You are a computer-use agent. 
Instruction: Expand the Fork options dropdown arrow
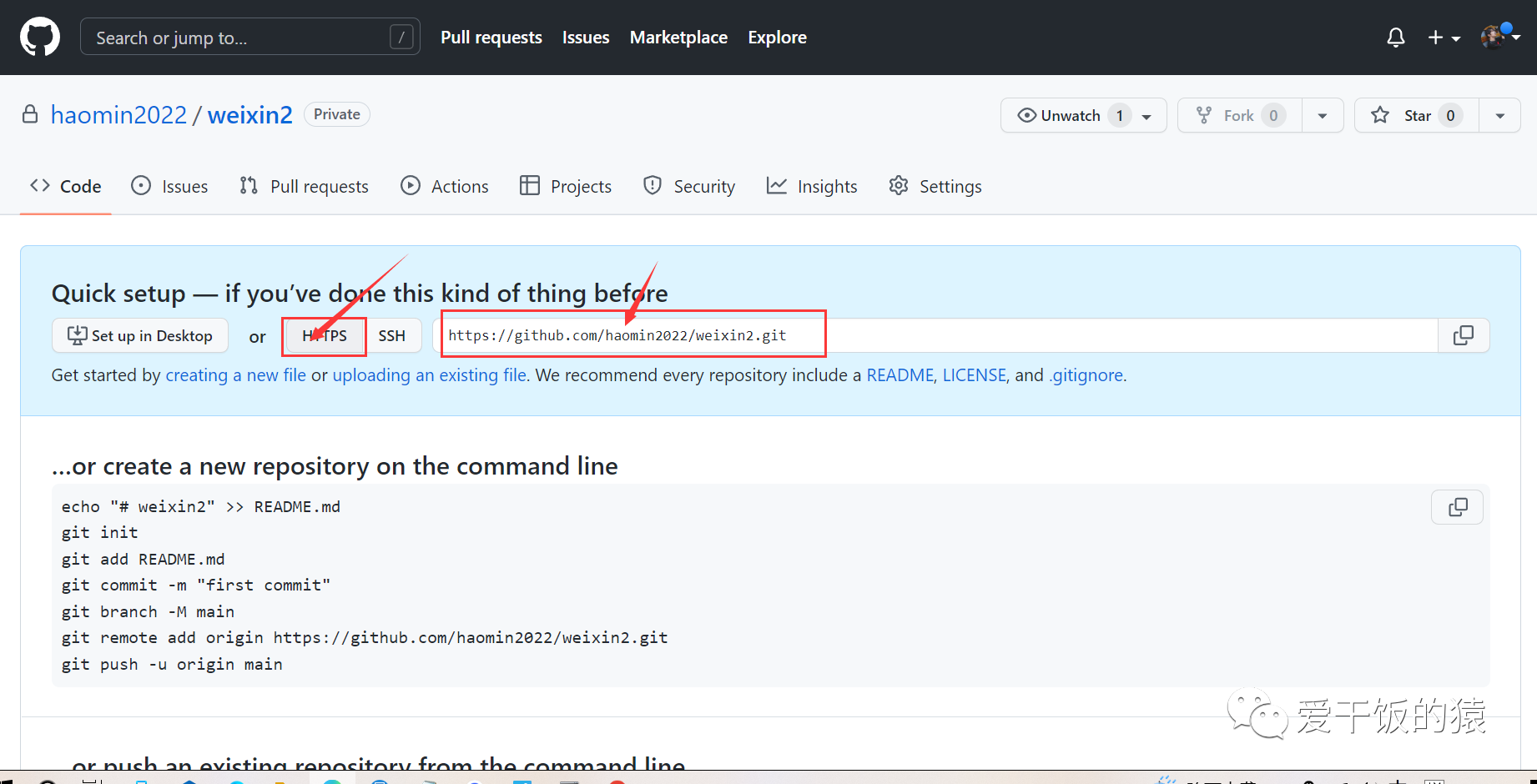tap(1323, 116)
